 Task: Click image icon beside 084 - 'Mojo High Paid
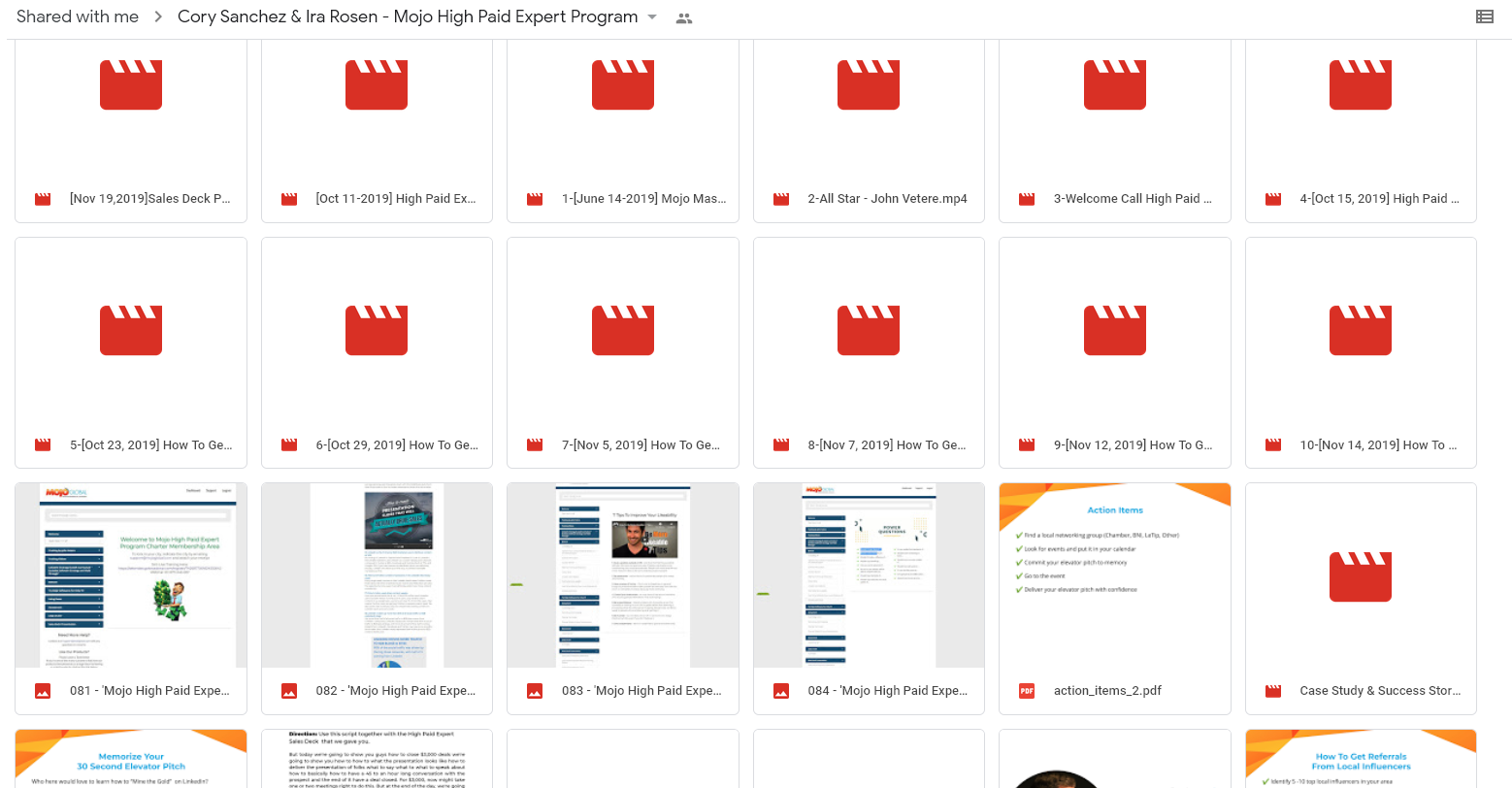pos(781,691)
